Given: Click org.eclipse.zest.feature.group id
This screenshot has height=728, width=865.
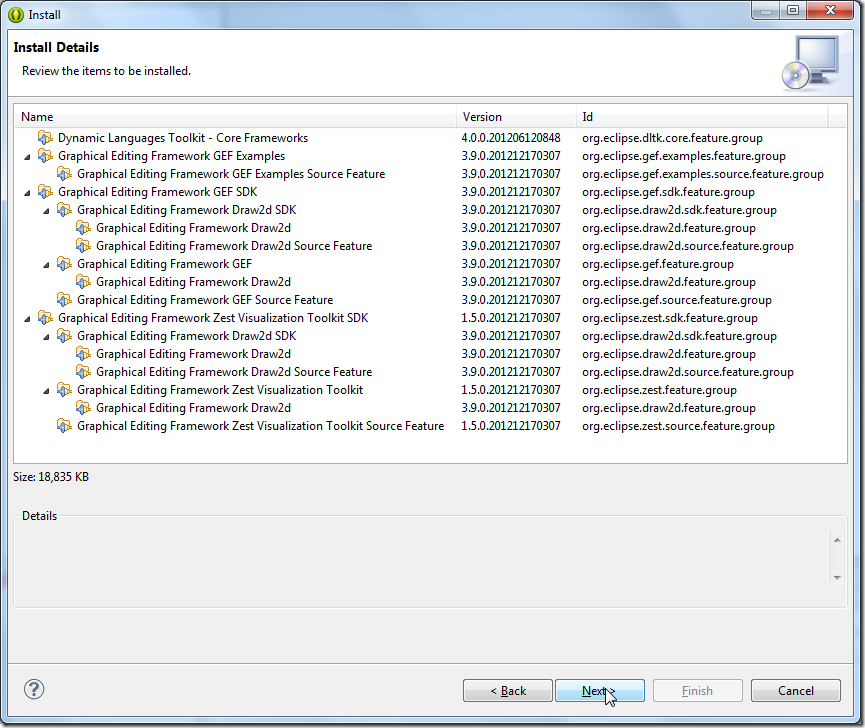Looking at the screenshot, I should 659,390.
